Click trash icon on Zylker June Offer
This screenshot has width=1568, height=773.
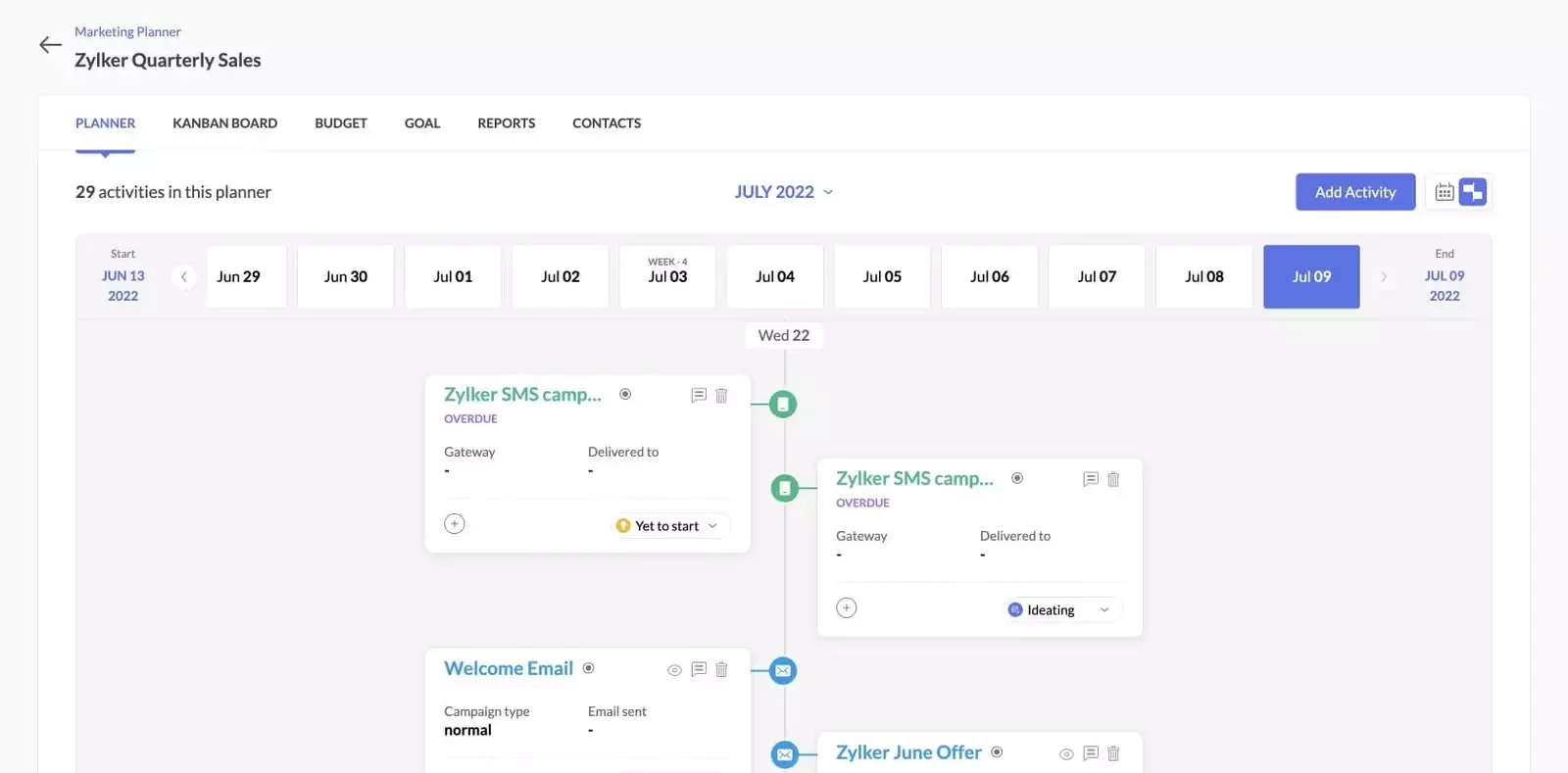click(1113, 753)
